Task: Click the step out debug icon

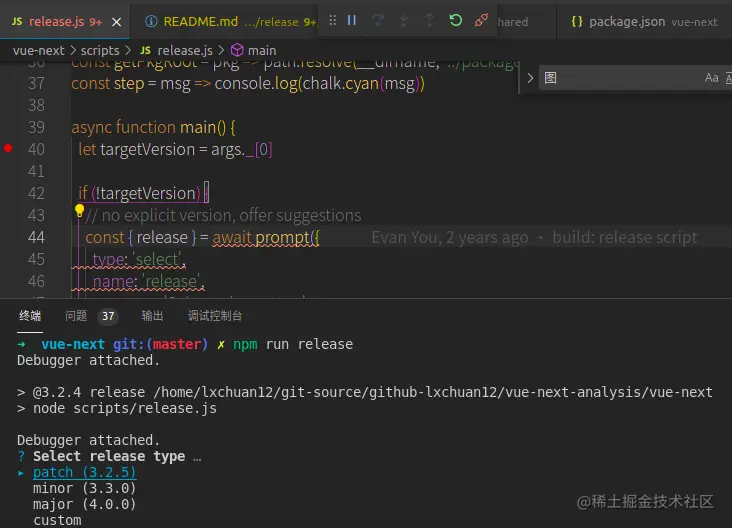Action: pos(429,20)
